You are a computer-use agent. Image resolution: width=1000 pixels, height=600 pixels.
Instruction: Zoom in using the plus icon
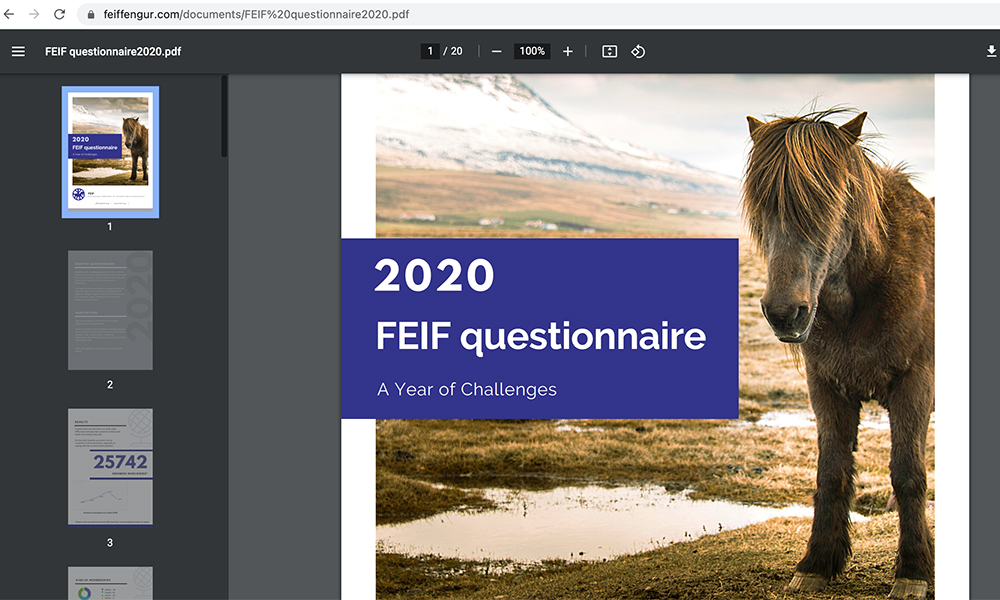click(568, 51)
